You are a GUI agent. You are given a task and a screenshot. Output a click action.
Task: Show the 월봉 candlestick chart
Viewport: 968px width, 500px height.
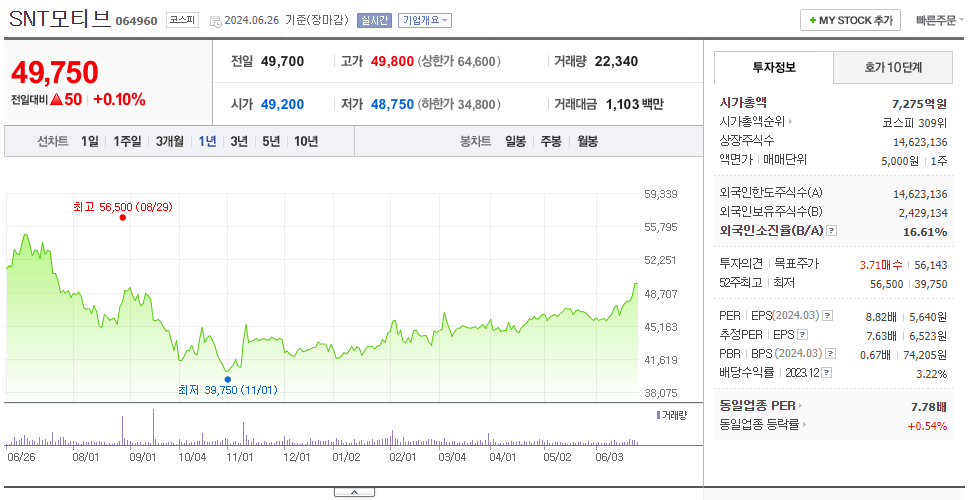click(588, 141)
